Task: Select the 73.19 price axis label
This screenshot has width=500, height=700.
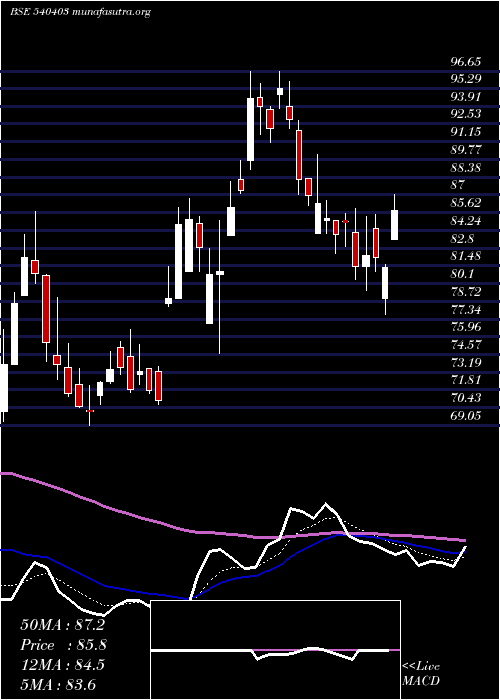Action: [466, 362]
